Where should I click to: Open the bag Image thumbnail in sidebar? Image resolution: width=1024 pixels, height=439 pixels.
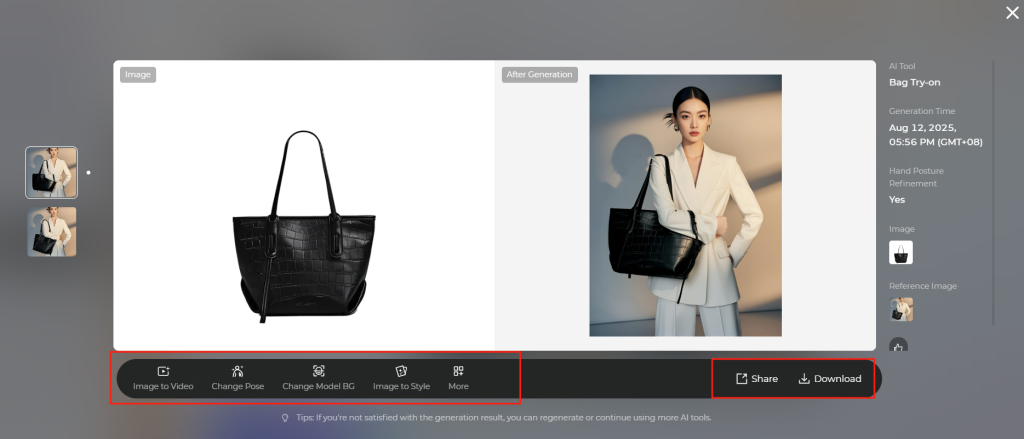901,252
